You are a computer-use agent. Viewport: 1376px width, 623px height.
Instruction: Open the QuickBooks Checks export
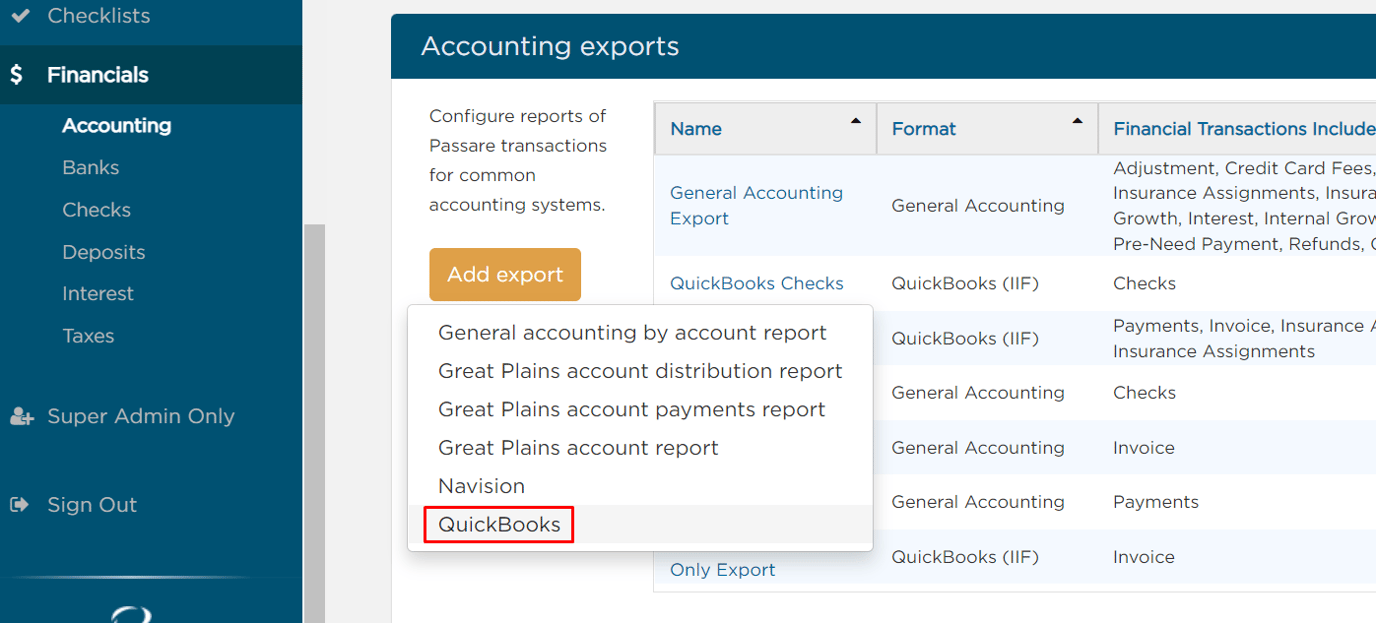point(756,283)
